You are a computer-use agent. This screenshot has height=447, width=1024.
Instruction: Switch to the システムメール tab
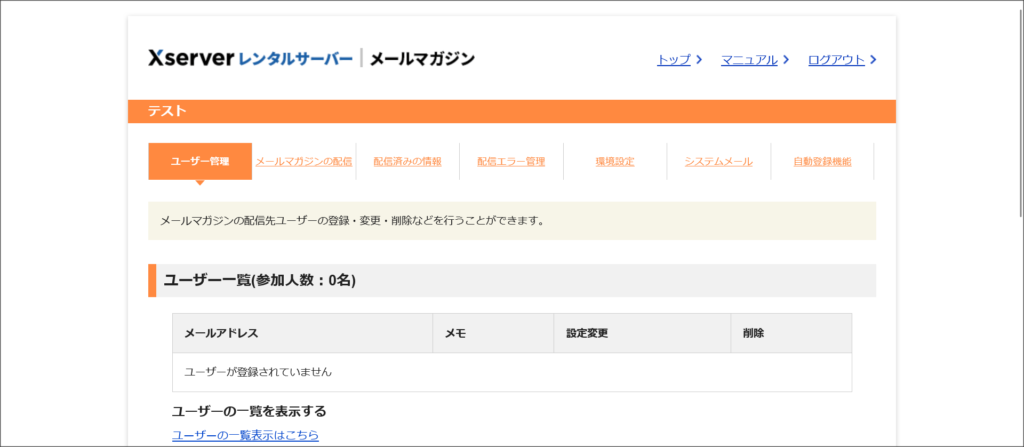[x=718, y=162]
